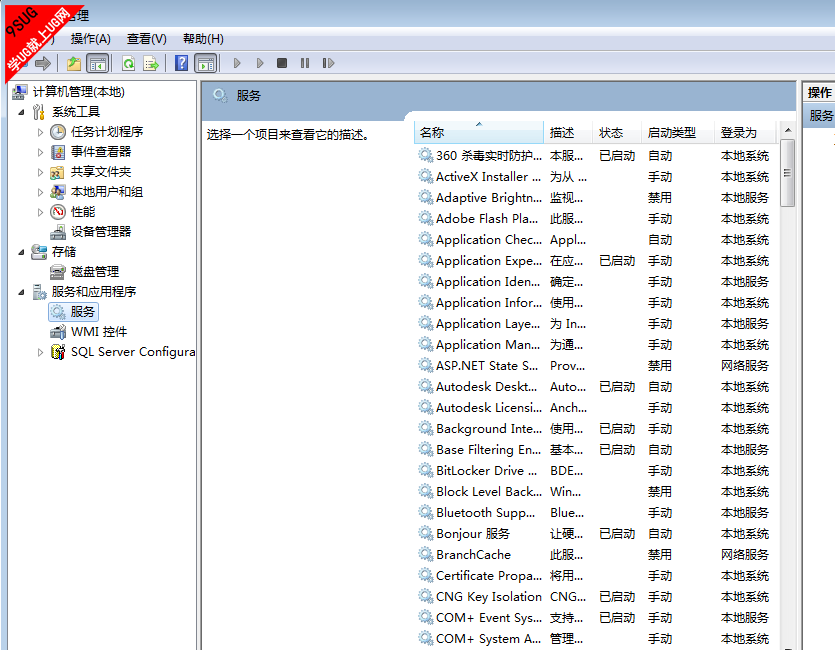Select the BitLocker Drive service row
The width and height of the screenshot is (835, 650).
596,471
